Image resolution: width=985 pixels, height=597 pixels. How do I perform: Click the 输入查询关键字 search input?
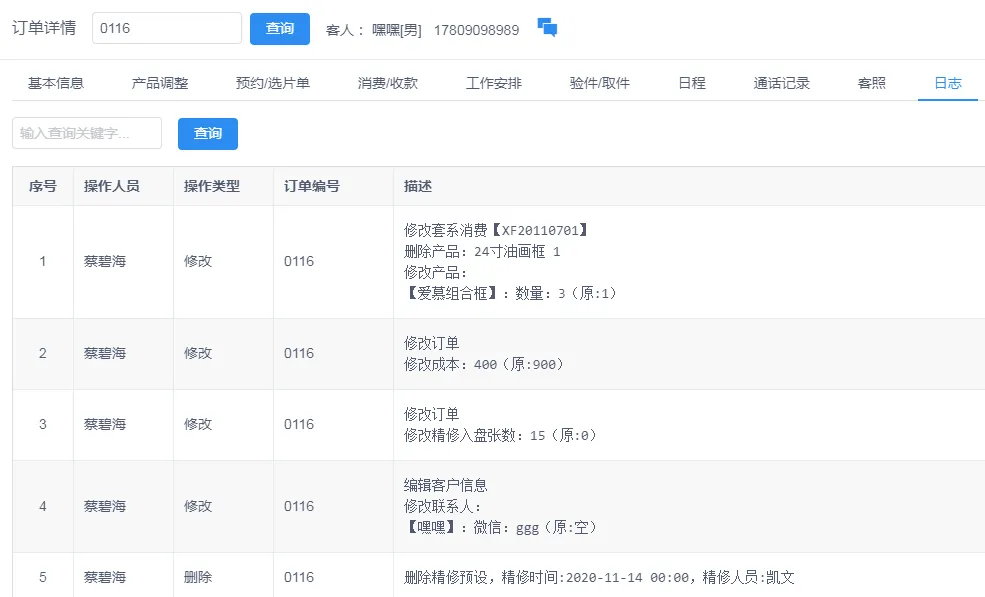click(87, 133)
